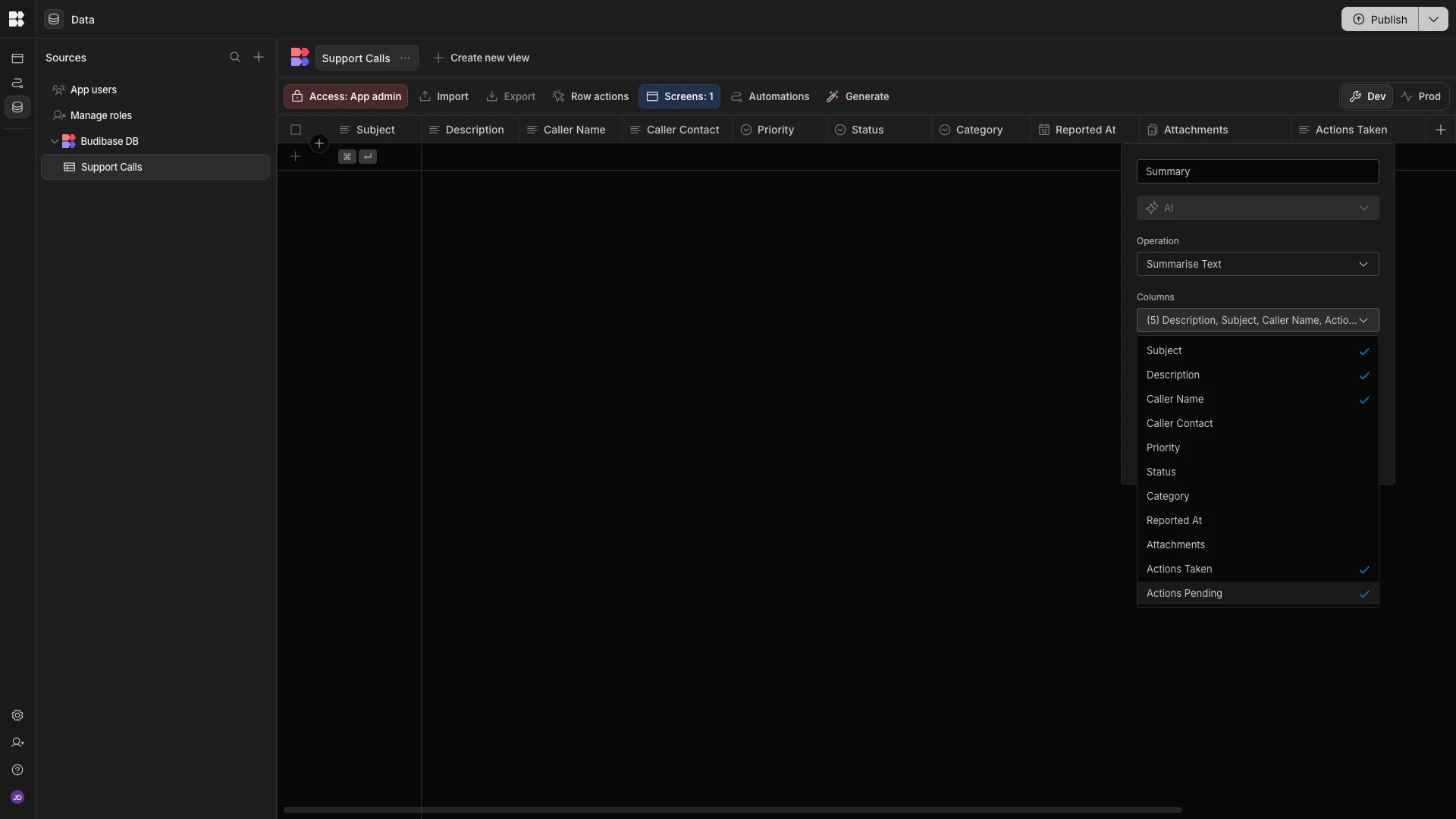The height and width of the screenshot is (819, 1456).
Task: Click the add column plus icon
Action: pyautogui.click(x=1441, y=130)
